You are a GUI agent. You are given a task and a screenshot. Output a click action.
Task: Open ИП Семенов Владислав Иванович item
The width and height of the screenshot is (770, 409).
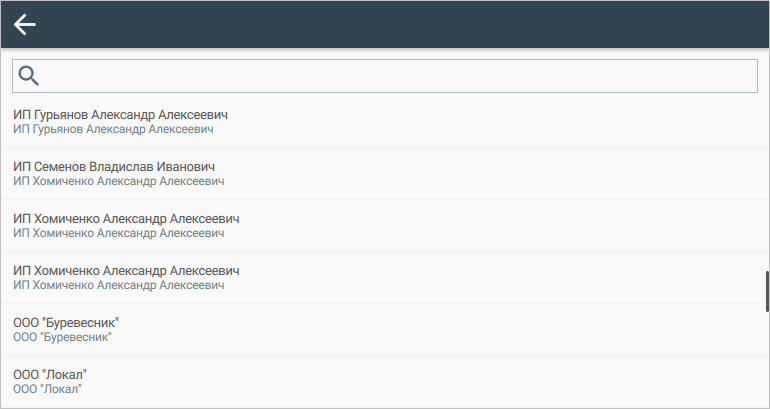115,166
